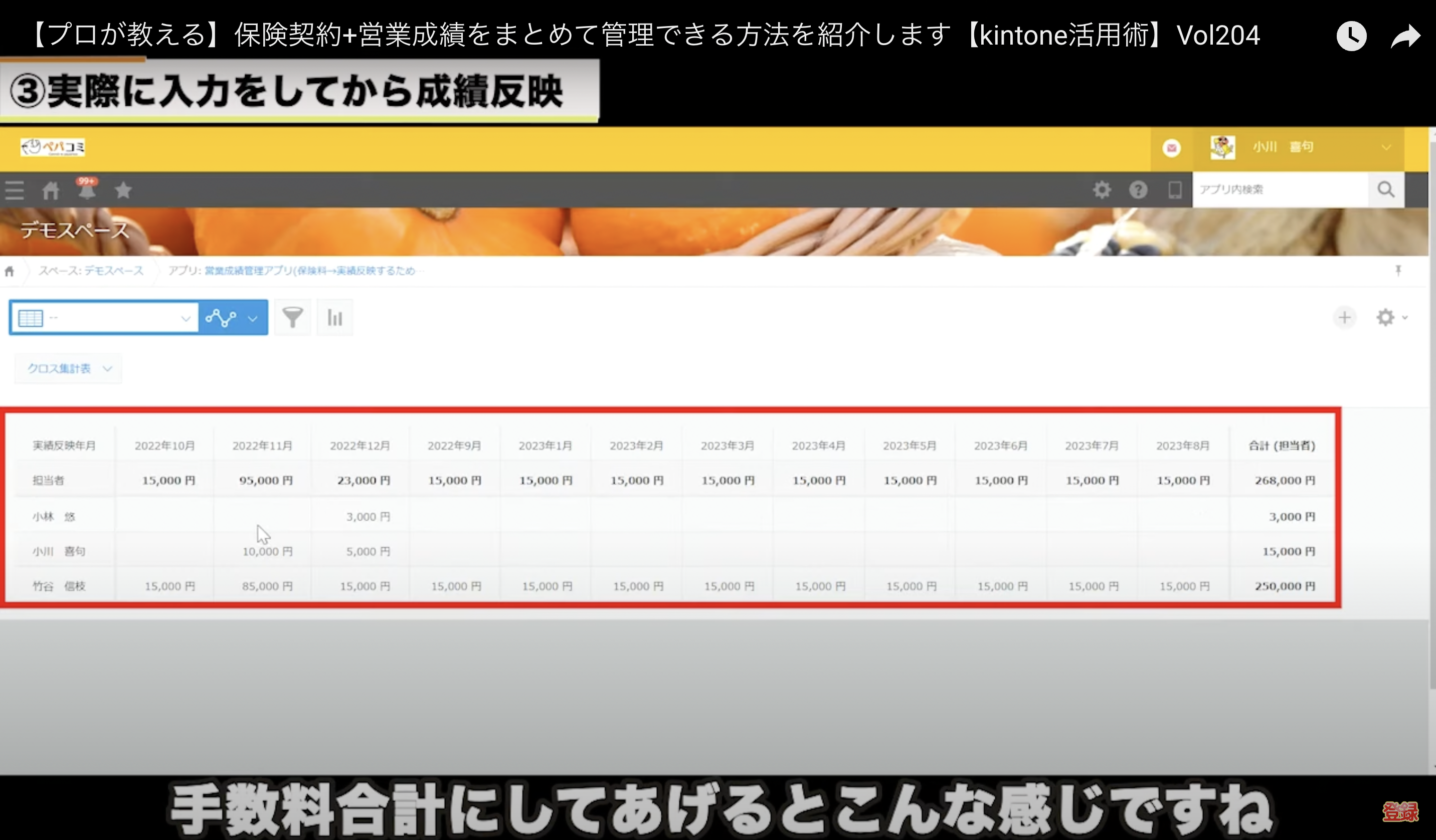Expand the graph type dropdown arrow
The height and width of the screenshot is (840, 1436).
coord(253,318)
